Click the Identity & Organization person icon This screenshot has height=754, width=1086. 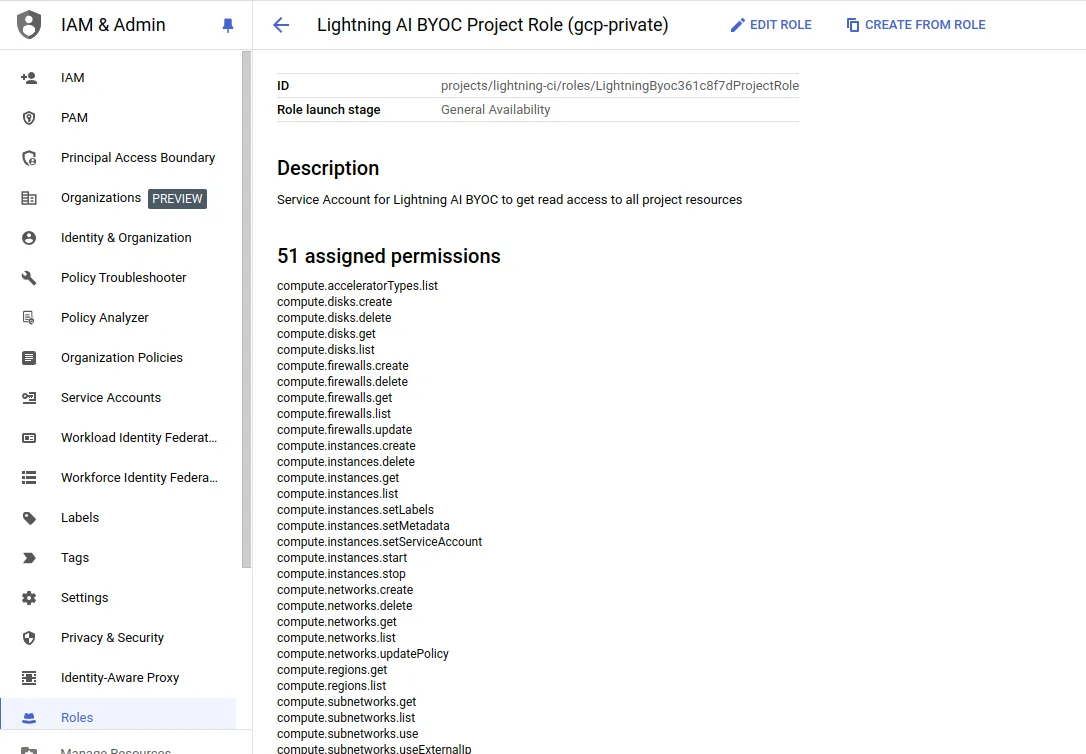[x=29, y=238]
